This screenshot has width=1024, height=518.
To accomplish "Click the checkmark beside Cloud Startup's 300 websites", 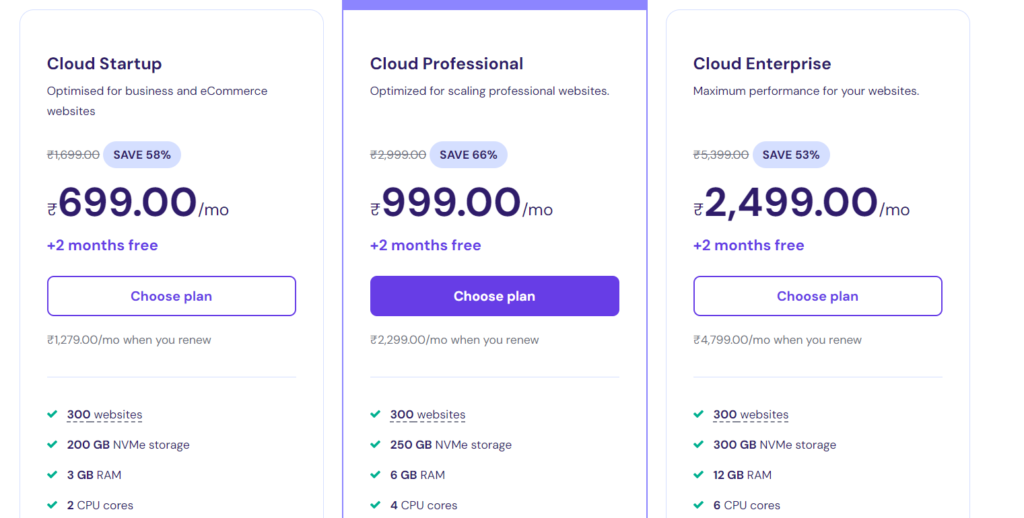I will click(x=52, y=414).
